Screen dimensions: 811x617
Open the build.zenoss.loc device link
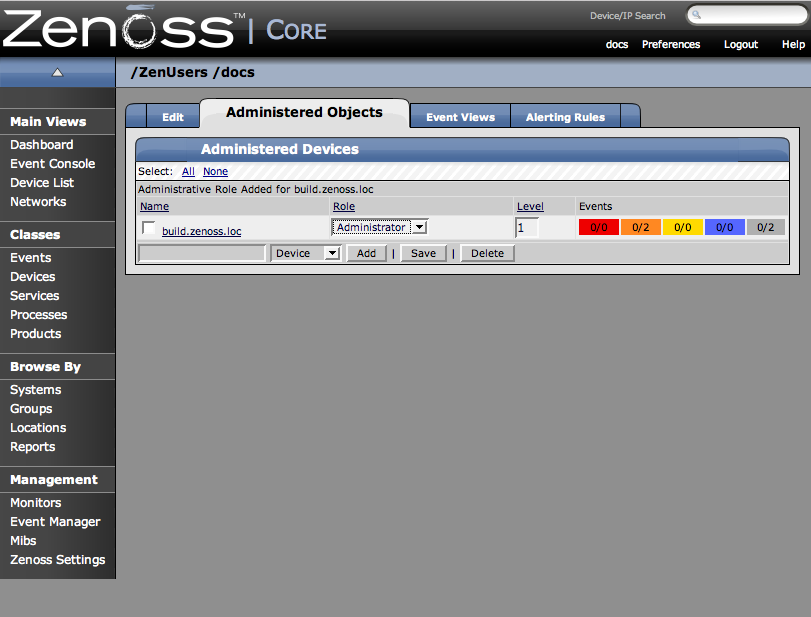[202, 231]
